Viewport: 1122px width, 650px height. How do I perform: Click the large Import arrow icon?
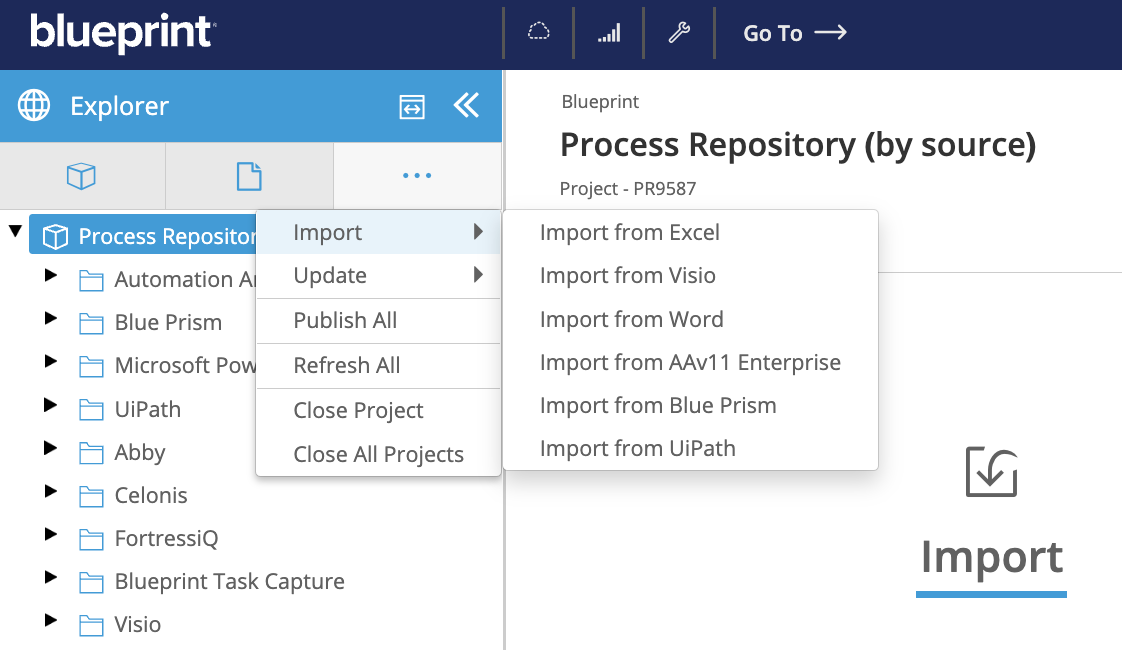[x=991, y=472]
